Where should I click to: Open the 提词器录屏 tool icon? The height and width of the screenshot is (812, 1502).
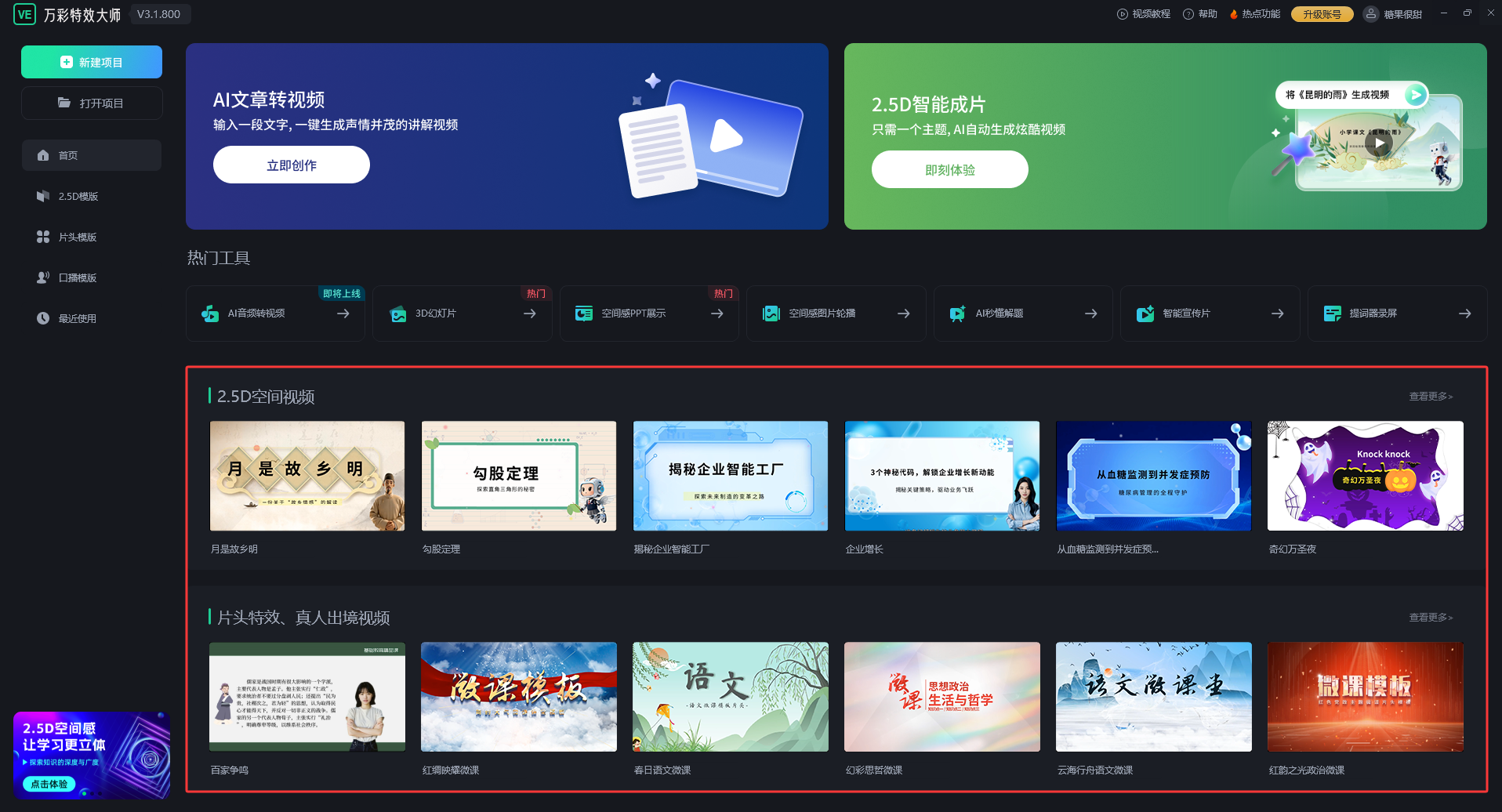(x=1333, y=314)
